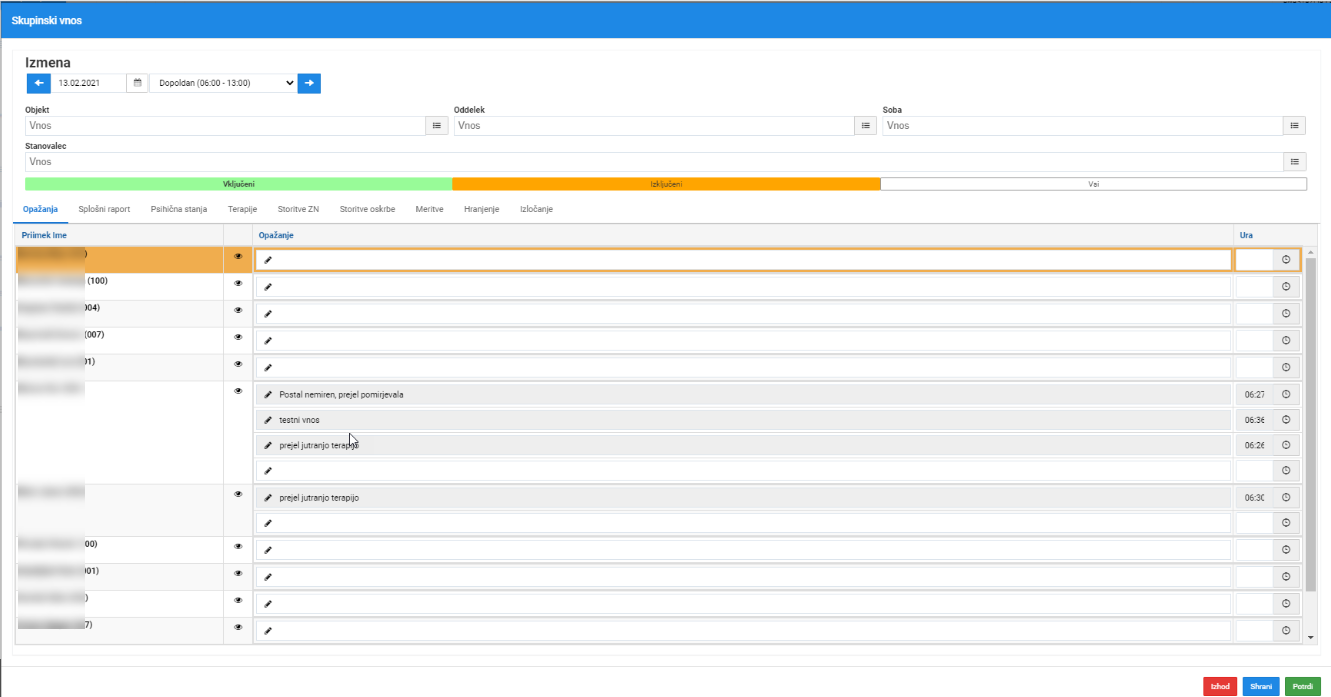The width and height of the screenshot is (1331, 697).
Task: Click the 06:27 time value
Action: pos(1254,395)
